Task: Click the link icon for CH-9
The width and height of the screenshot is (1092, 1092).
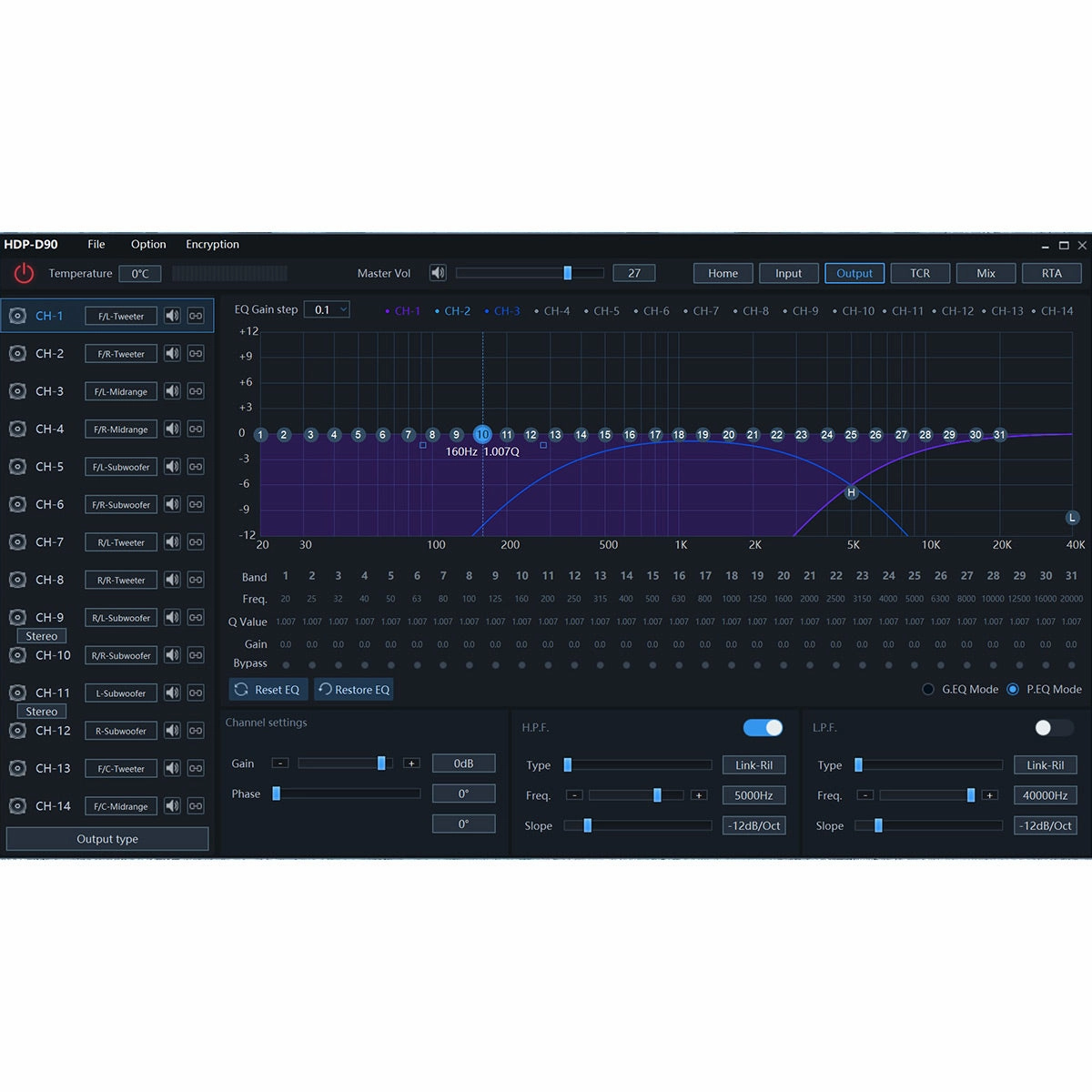Action: point(196,618)
